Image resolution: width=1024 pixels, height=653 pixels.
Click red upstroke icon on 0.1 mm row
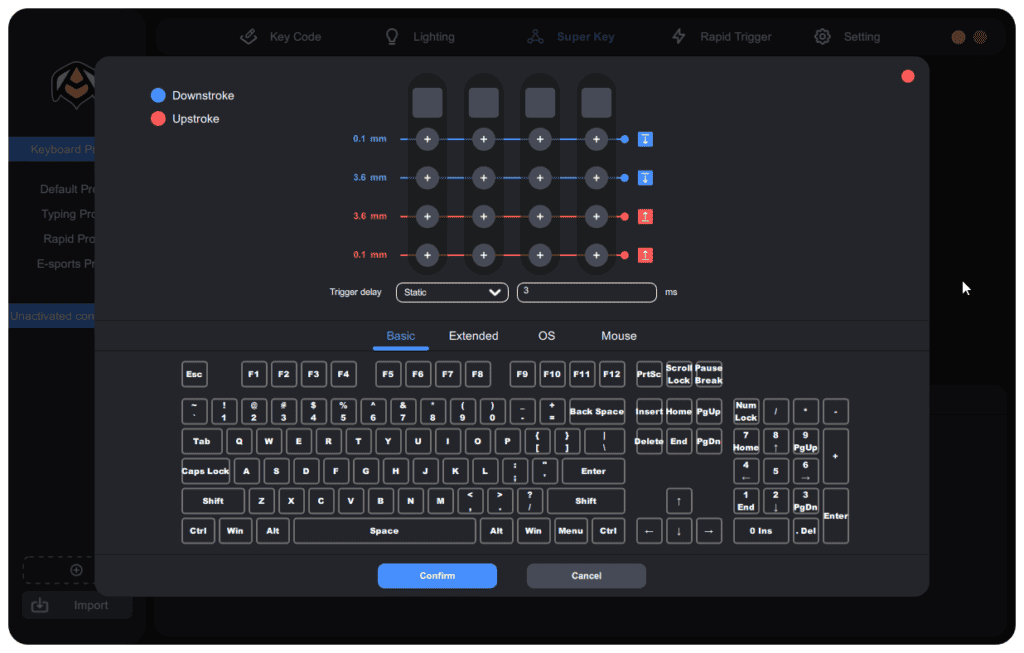tap(645, 255)
